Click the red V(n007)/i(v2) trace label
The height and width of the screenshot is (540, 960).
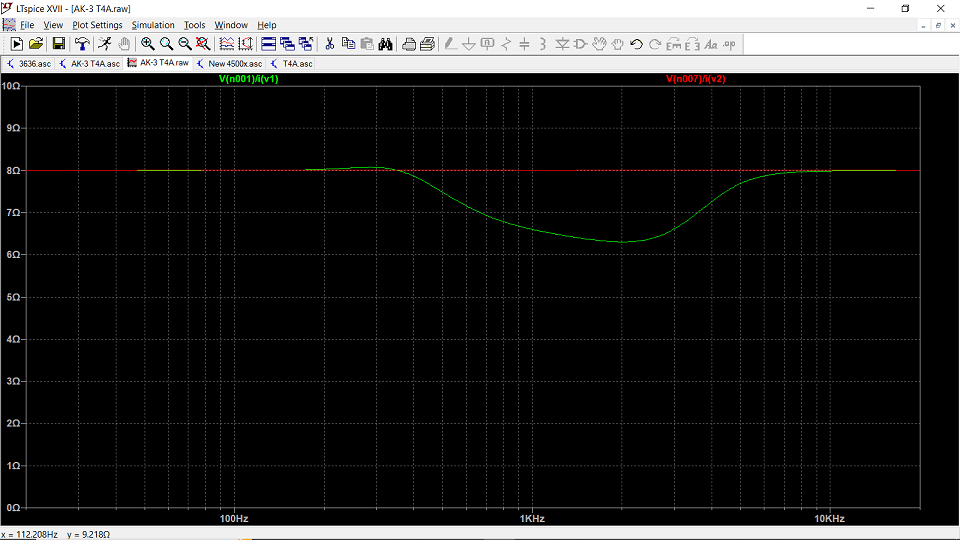coord(696,79)
